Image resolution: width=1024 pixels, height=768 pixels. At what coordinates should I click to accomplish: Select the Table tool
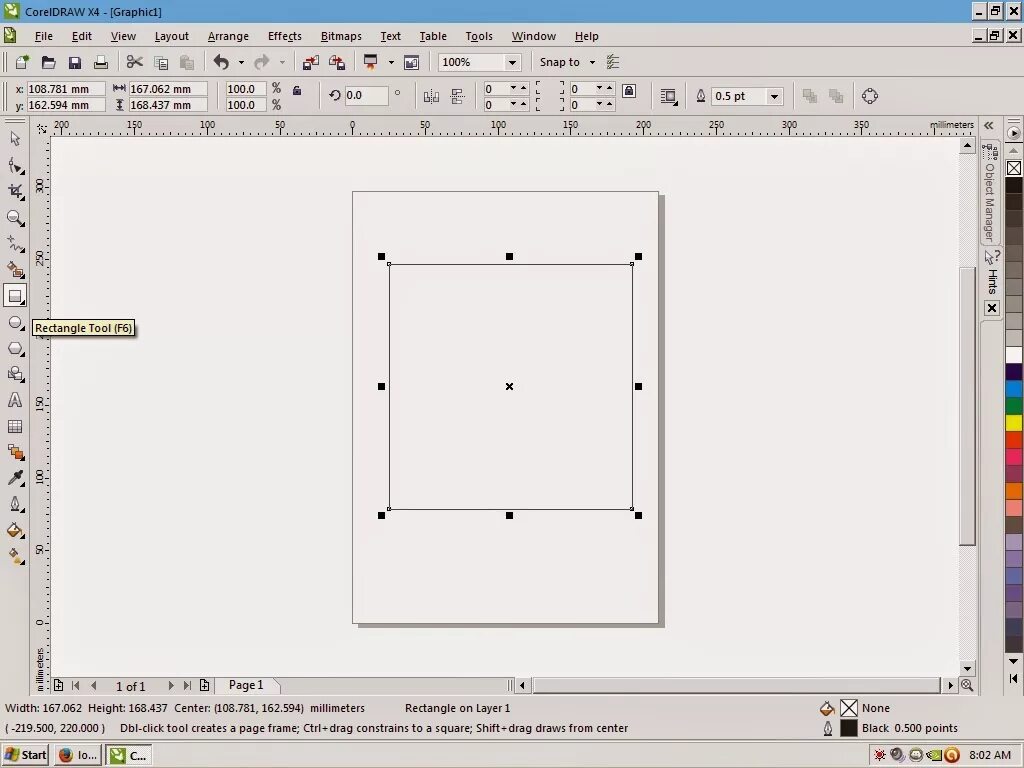[x=15, y=426]
